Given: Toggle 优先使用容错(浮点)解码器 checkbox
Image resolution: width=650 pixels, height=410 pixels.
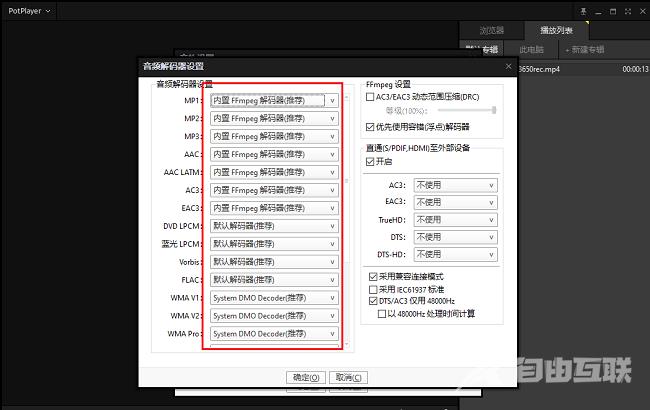Looking at the screenshot, I should (x=372, y=127).
